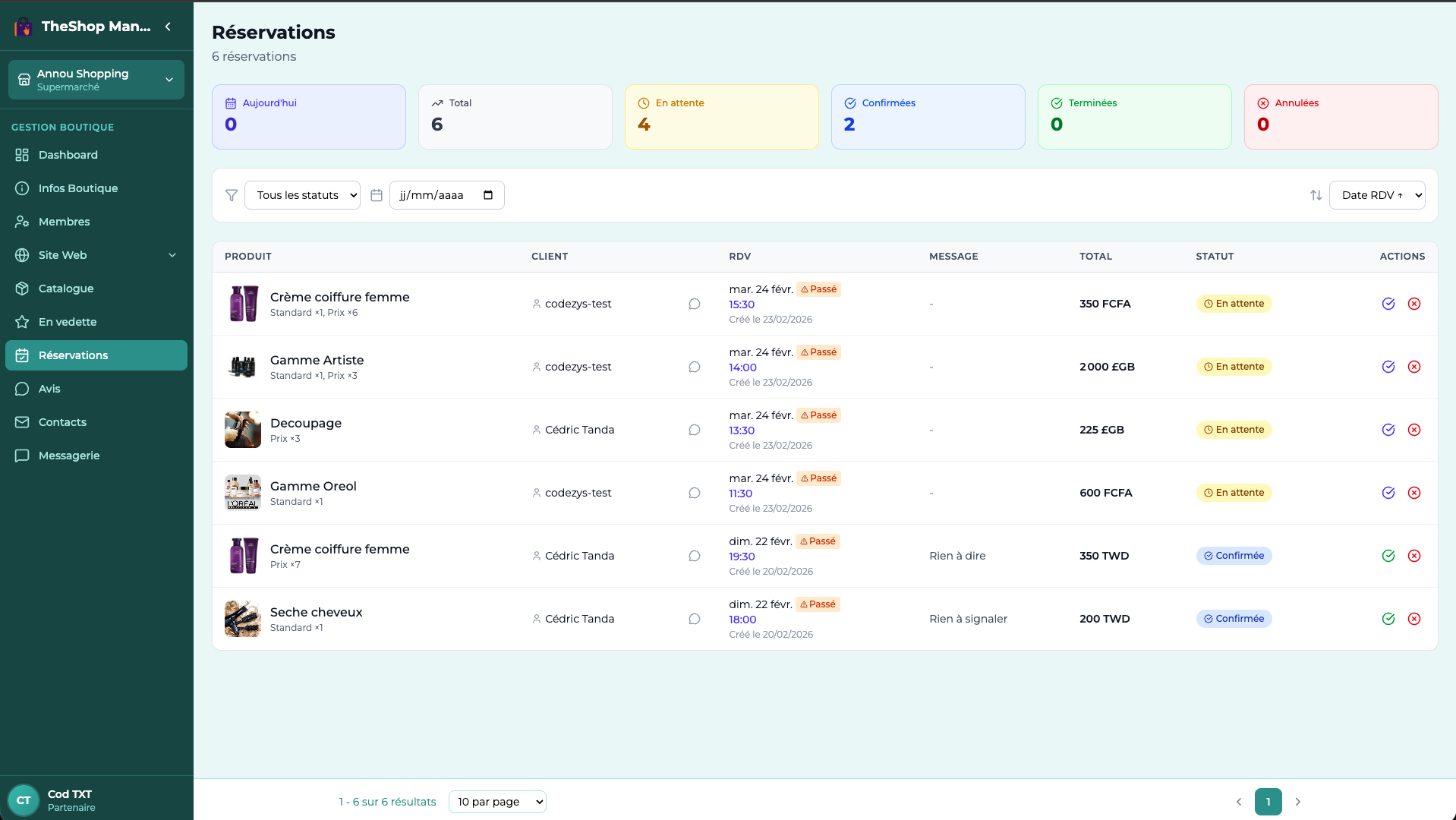Open the Dashboard from the sidebar
This screenshot has height=820, width=1456.
[x=68, y=155]
